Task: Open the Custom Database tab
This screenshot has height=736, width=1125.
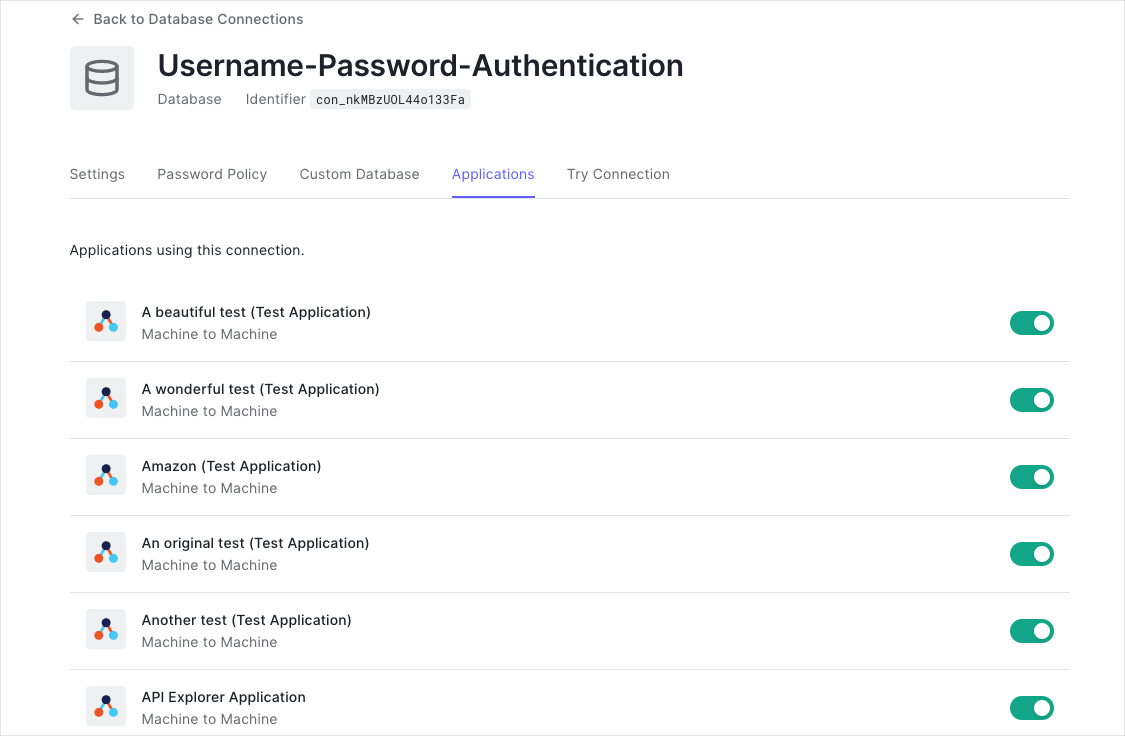Action: (359, 174)
